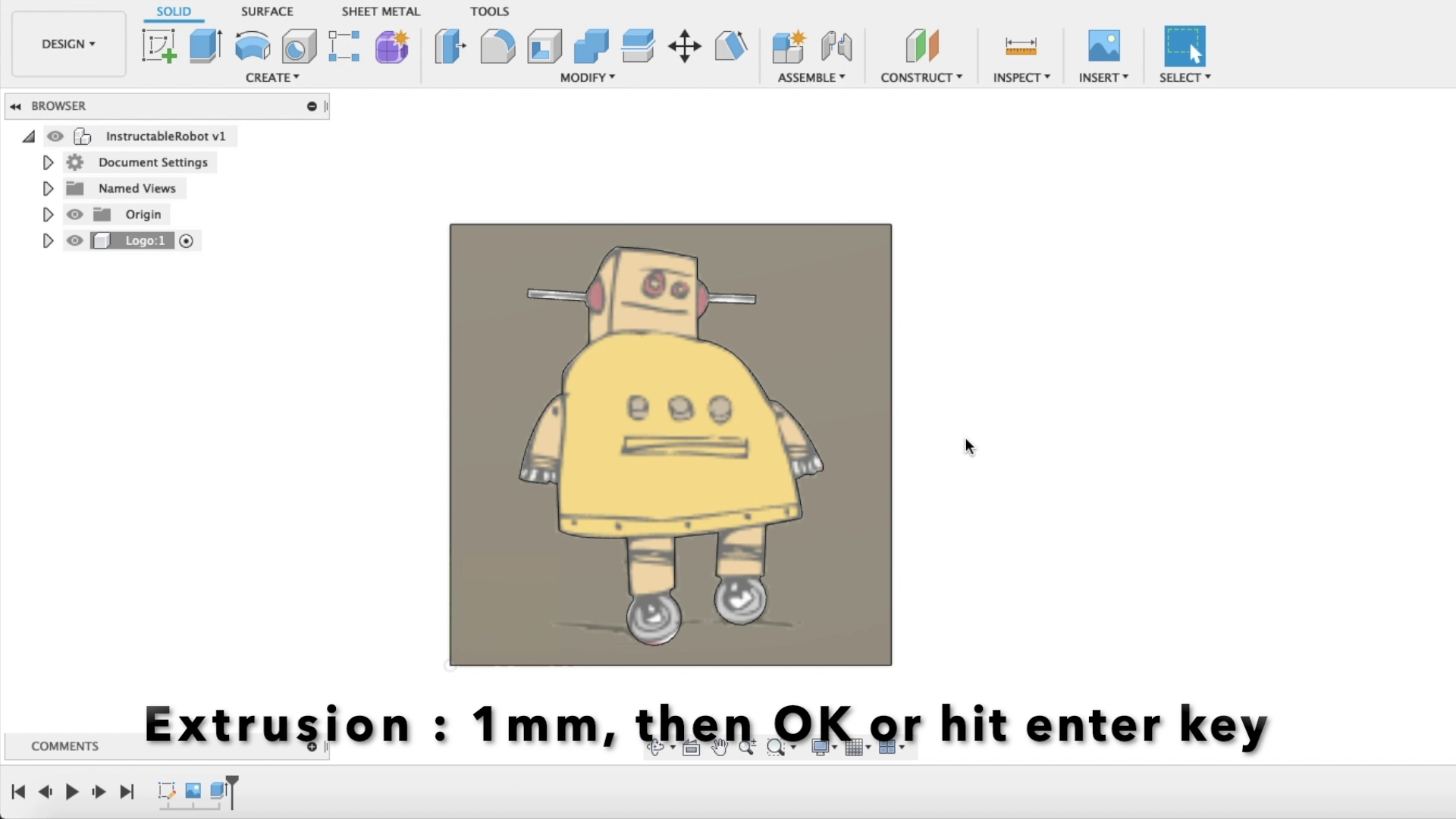Expand the Document Settings item

point(48,162)
